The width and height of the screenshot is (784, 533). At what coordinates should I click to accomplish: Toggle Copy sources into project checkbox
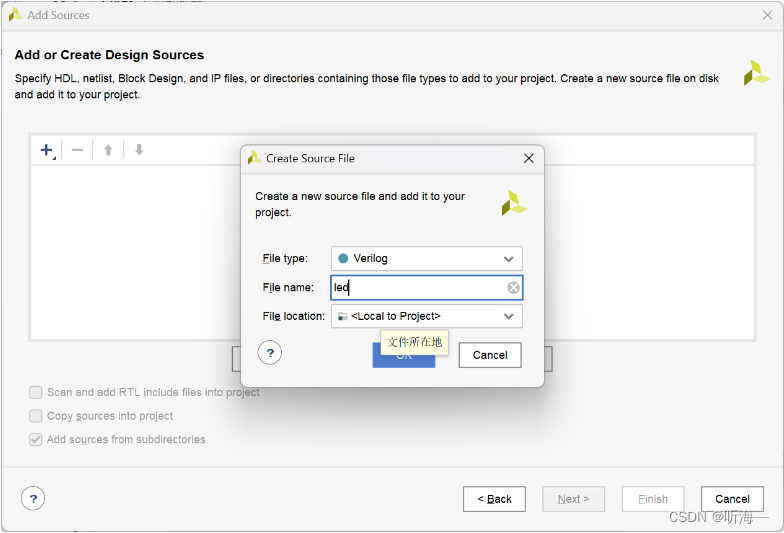pos(36,416)
